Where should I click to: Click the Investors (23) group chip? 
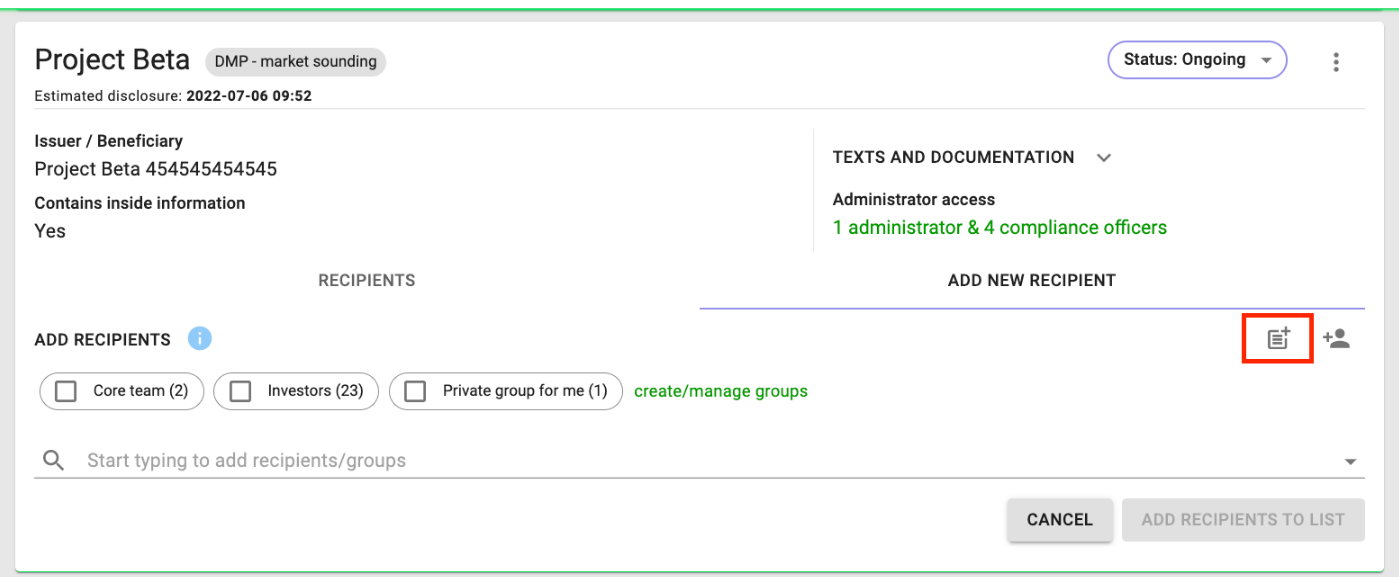[296, 391]
